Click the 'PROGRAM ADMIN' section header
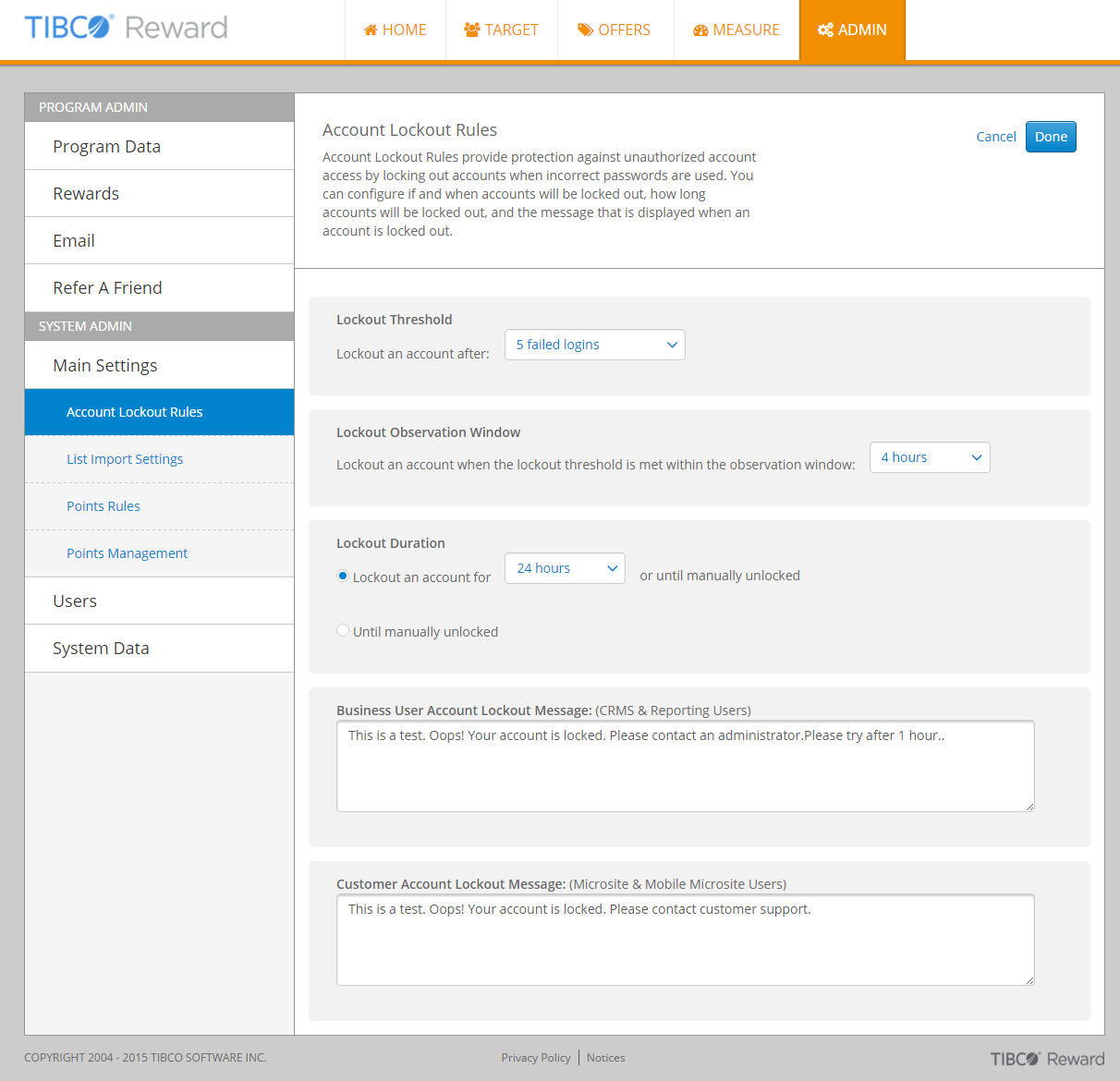Screen dimensions: 1120x1081 tap(159, 107)
